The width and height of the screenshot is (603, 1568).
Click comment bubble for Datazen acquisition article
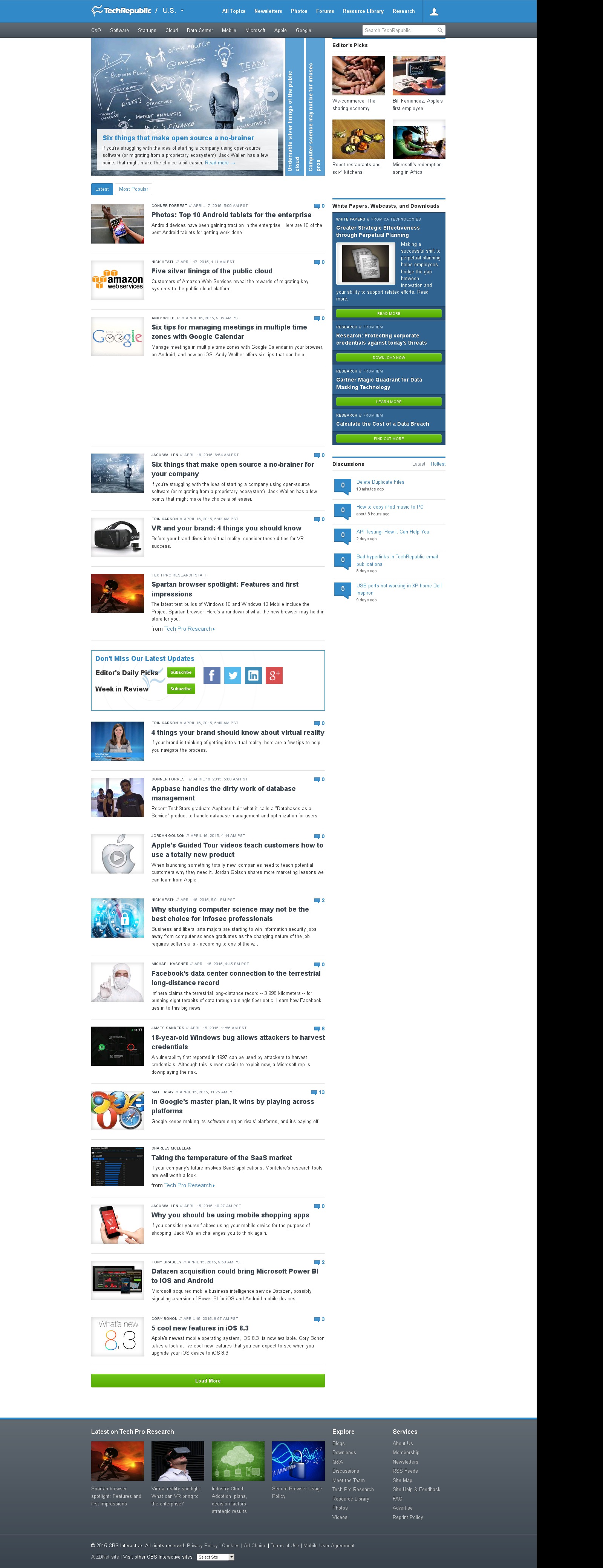[320, 1263]
